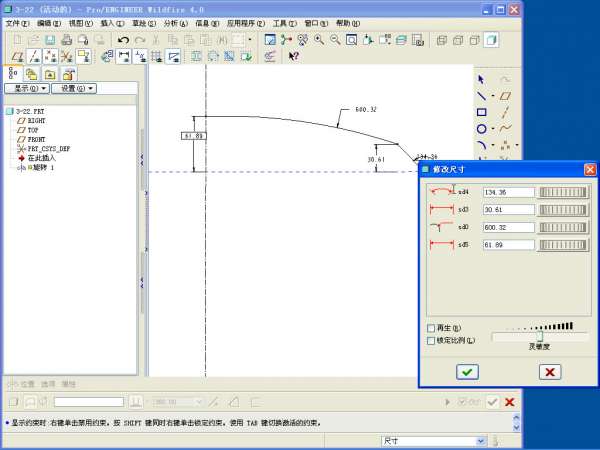Click the zoom in magnifier icon

[x=319, y=40]
